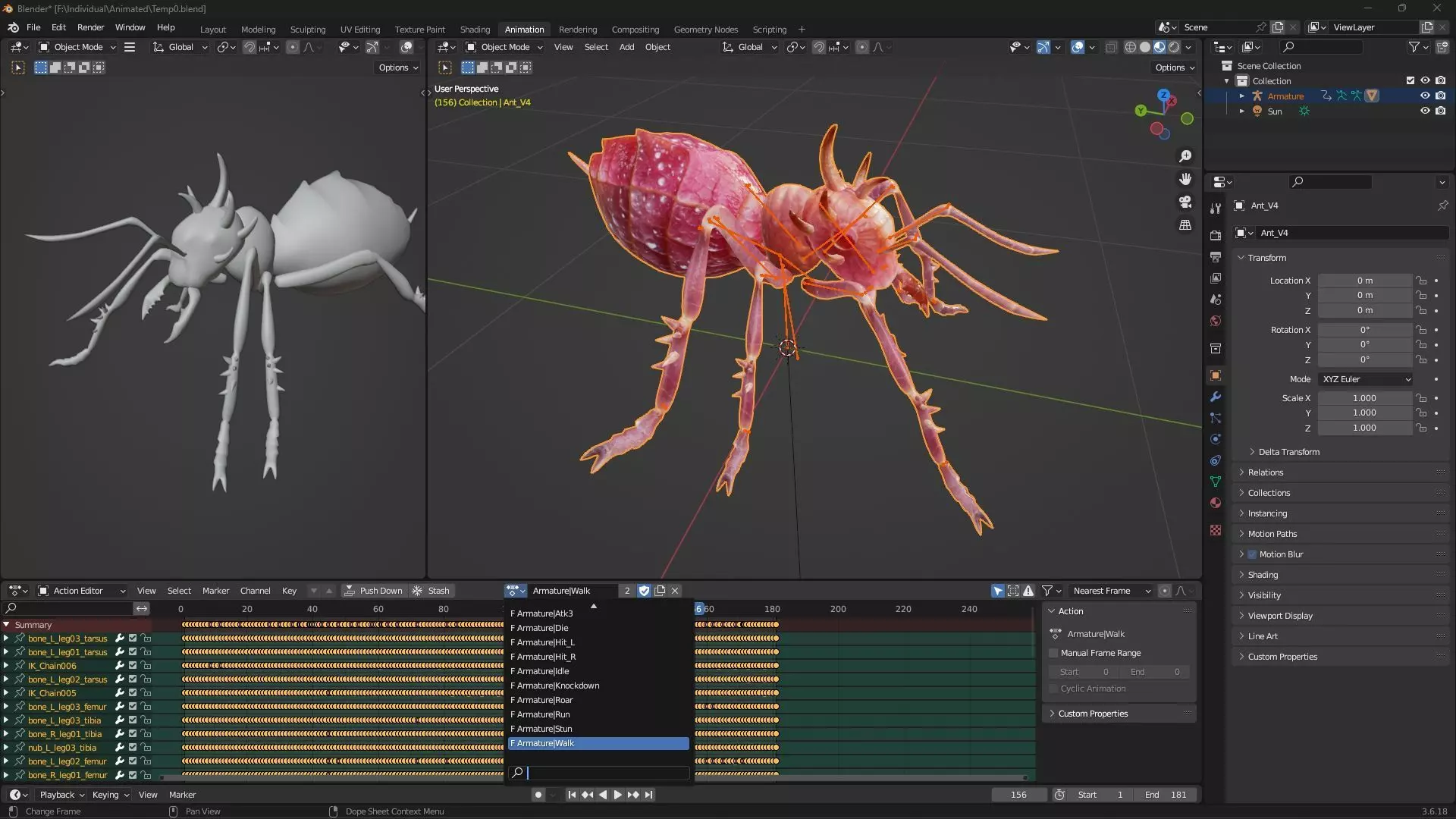Open the World properties tab icon

tap(1216, 321)
